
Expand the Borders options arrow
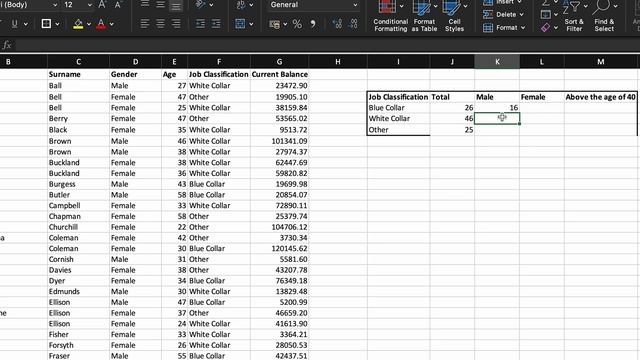click(x=57, y=24)
